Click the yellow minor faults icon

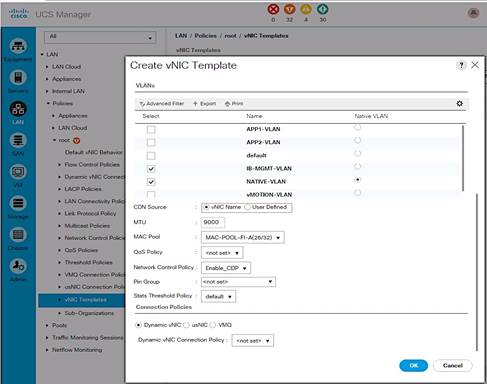[306, 9]
